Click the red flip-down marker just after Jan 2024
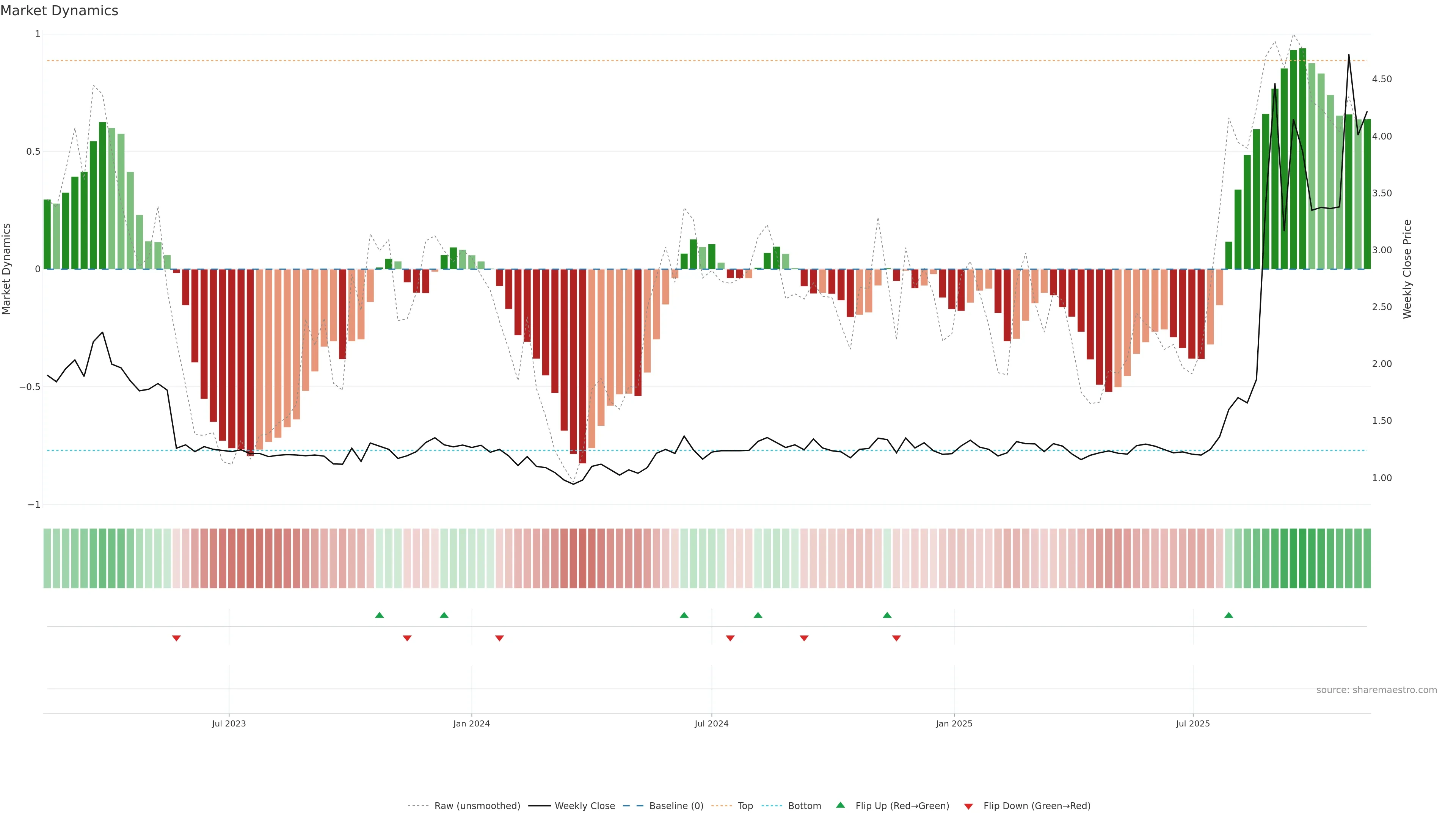Image resolution: width=1456 pixels, height=819 pixels. pos(499,638)
